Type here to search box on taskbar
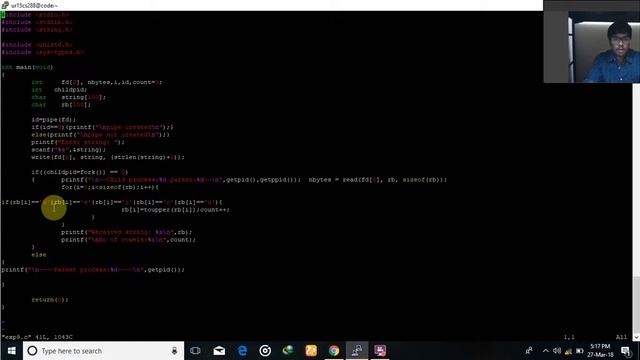The height and width of the screenshot is (360, 640). click(103, 351)
